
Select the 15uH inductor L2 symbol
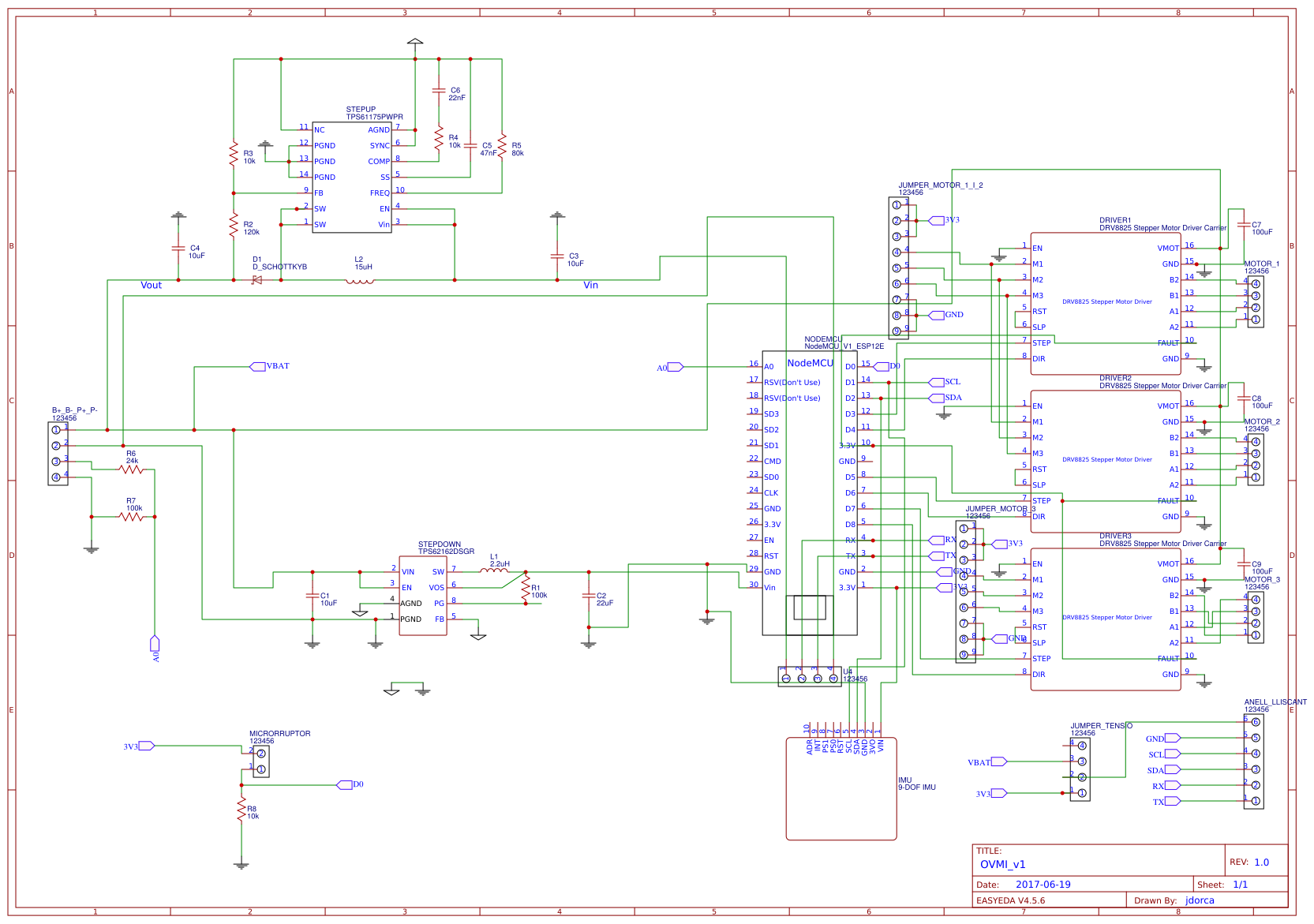coord(360,280)
